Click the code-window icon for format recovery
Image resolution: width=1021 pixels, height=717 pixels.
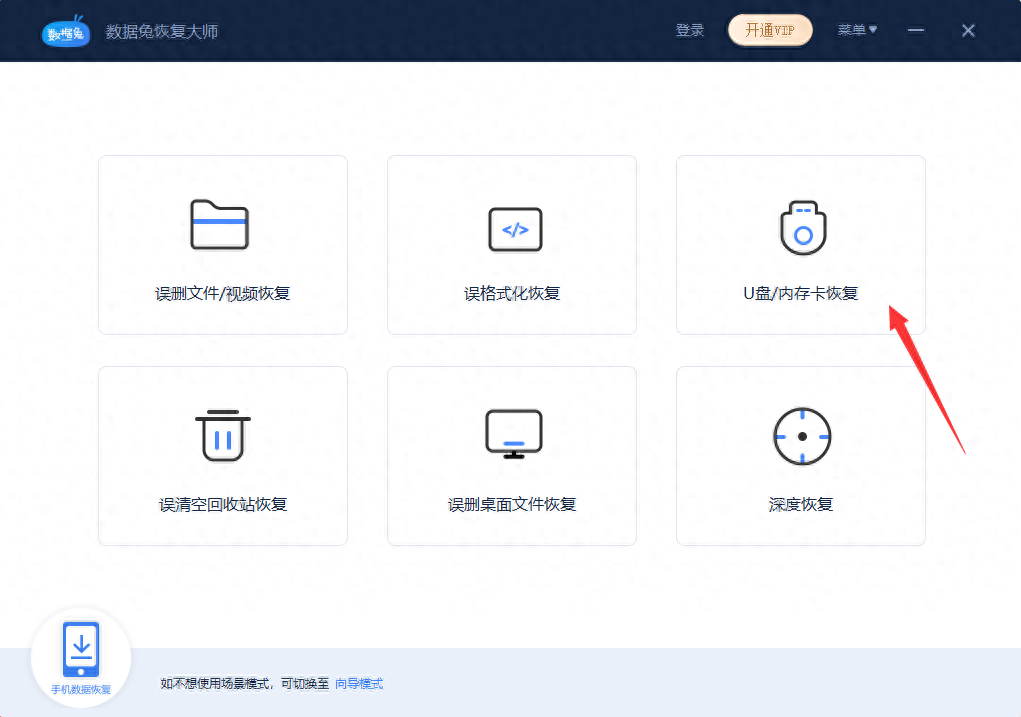click(515, 229)
